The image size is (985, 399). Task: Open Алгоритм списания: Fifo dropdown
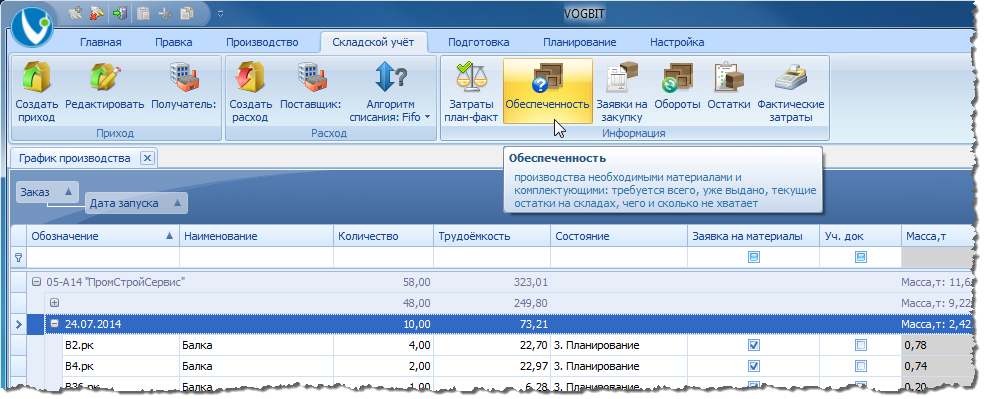tap(390, 92)
